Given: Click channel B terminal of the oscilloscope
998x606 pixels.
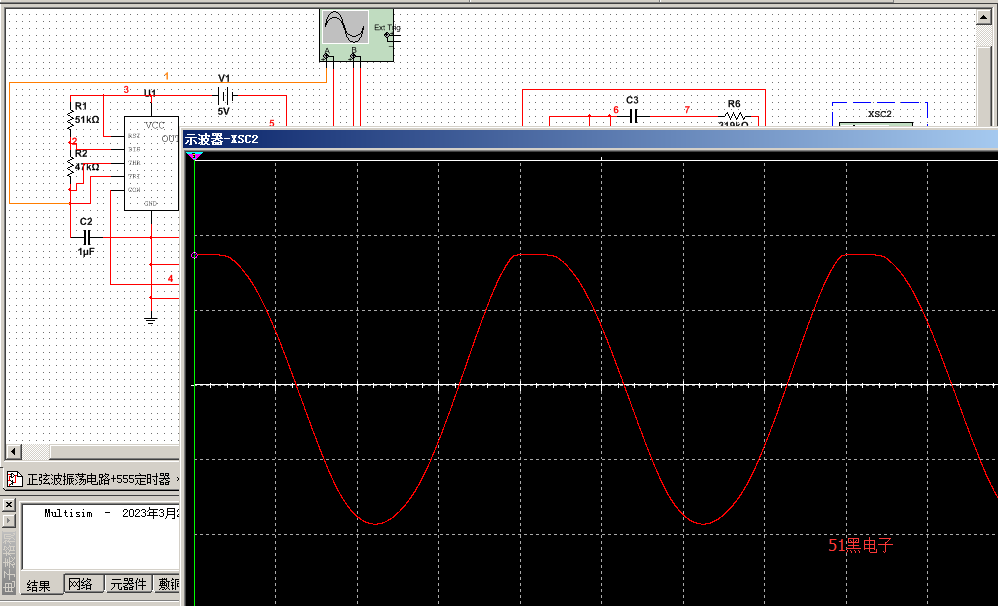Looking at the screenshot, I should 355,55.
